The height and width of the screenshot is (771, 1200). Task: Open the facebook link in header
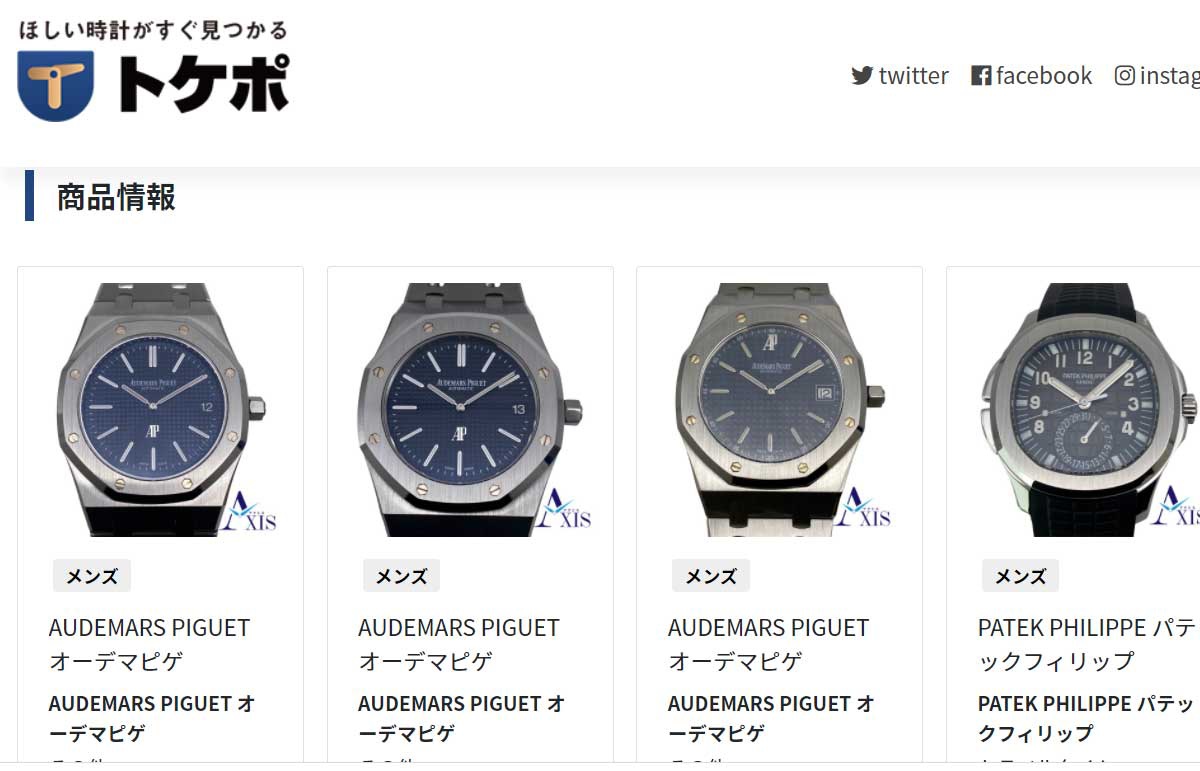pos(1032,76)
